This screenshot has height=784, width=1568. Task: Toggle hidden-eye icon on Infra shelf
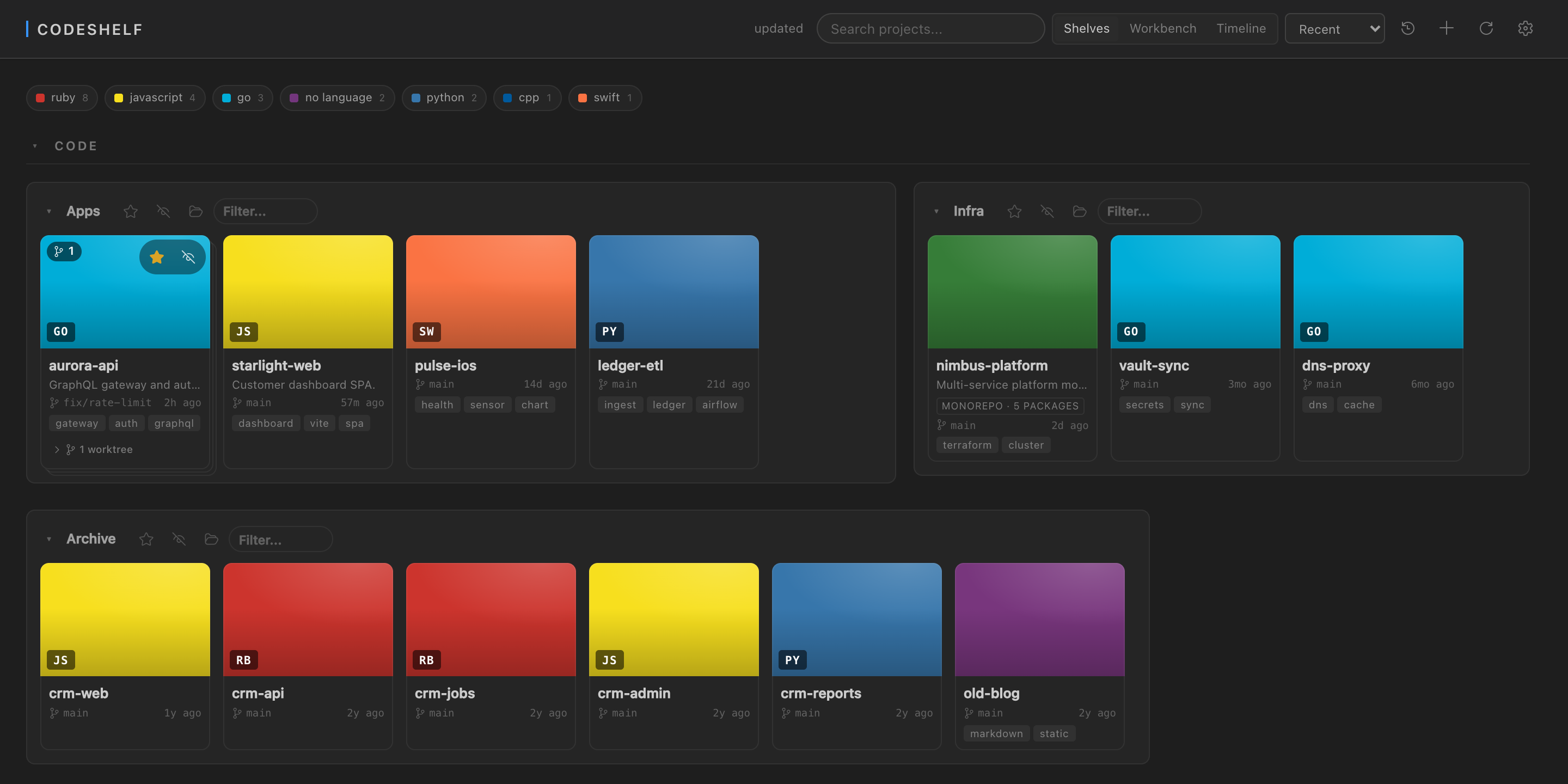(1047, 211)
